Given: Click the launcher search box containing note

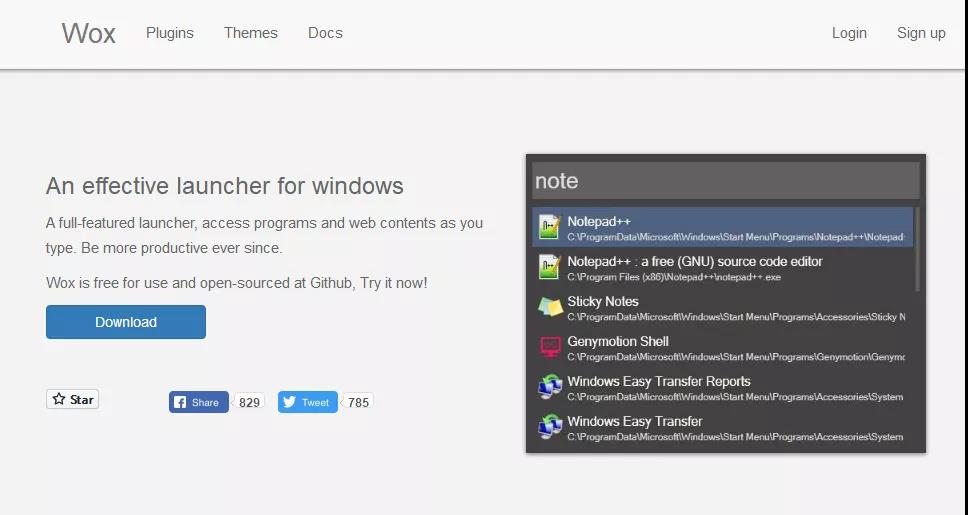Looking at the screenshot, I should coord(725,181).
